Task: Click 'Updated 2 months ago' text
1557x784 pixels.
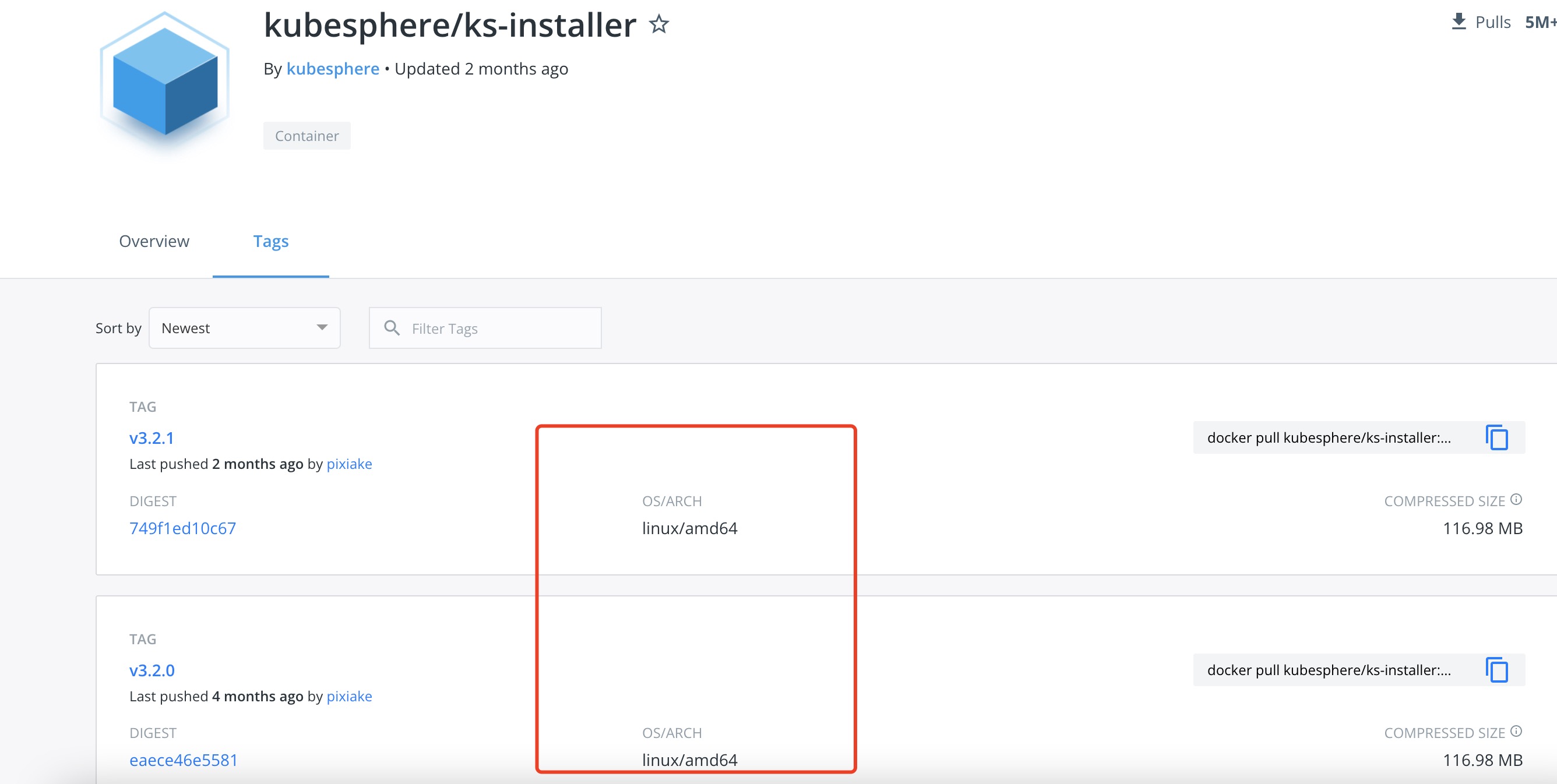Action: (481, 69)
